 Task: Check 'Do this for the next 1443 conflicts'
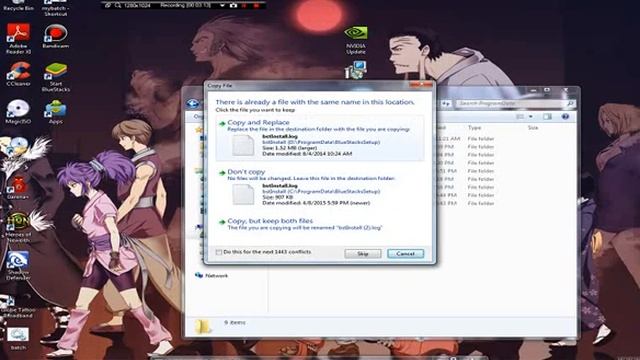[219, 252]
